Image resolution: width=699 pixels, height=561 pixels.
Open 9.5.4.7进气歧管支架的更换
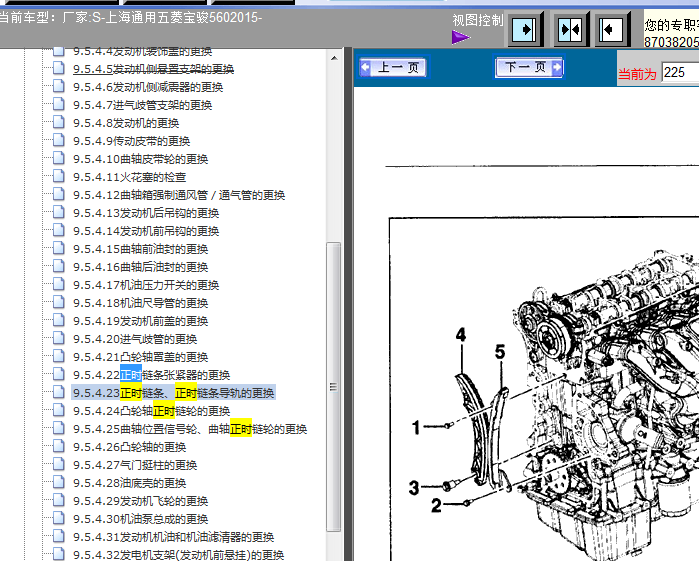click(143, 105)
